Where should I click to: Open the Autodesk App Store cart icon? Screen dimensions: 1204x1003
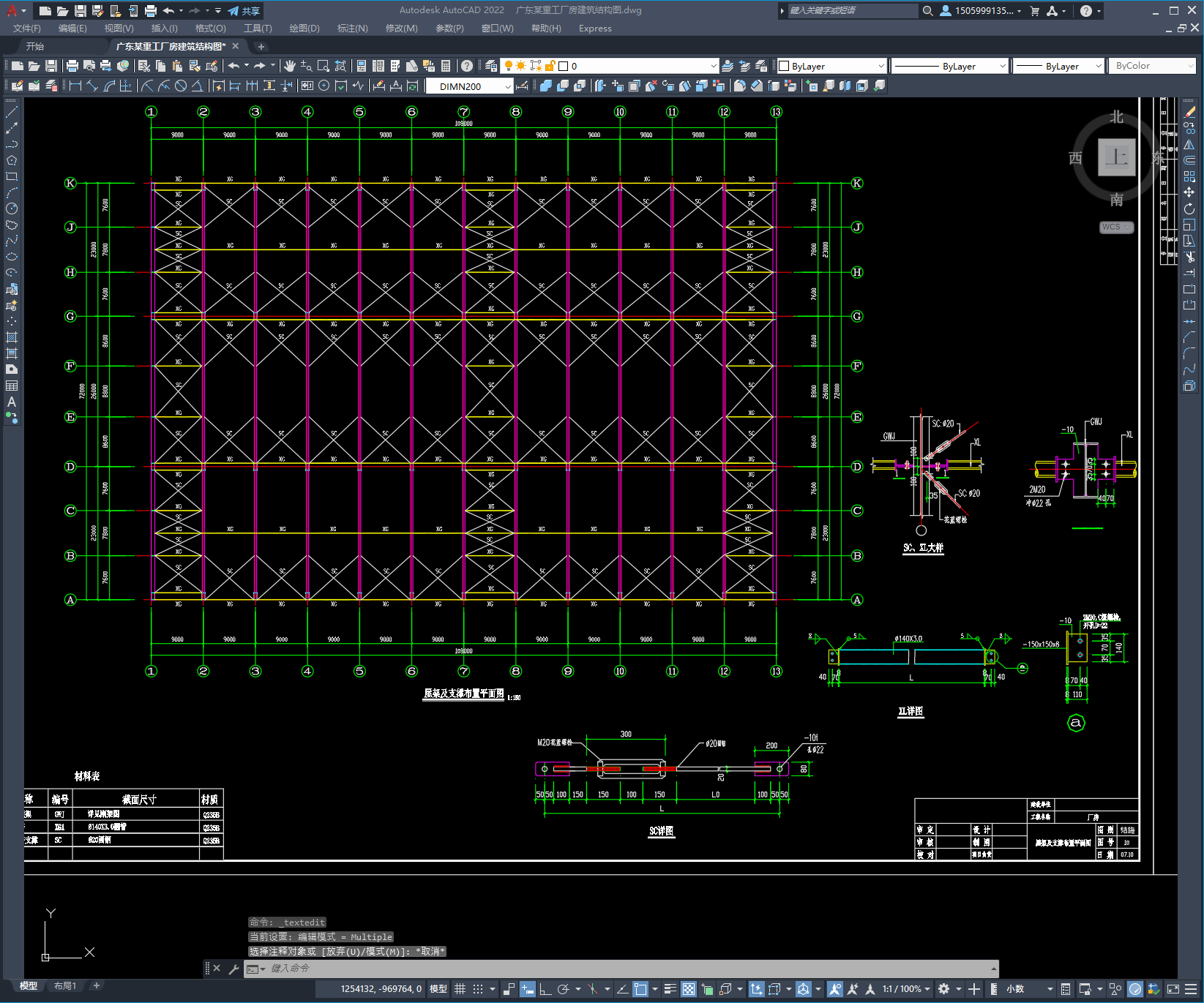[x=1035, y=10]
